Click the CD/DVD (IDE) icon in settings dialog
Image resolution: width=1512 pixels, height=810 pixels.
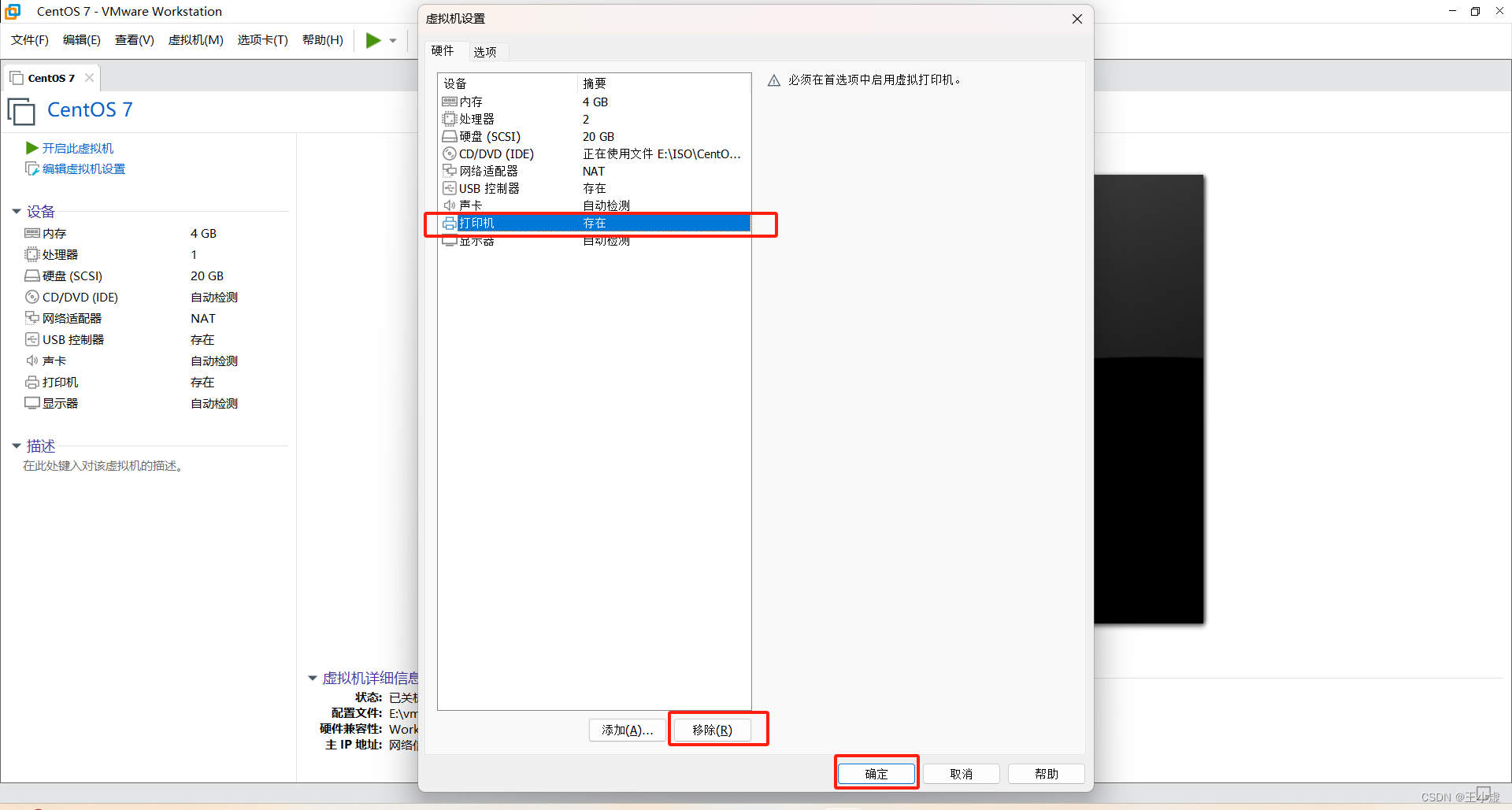pyautogui.click(x=450, y=153)
